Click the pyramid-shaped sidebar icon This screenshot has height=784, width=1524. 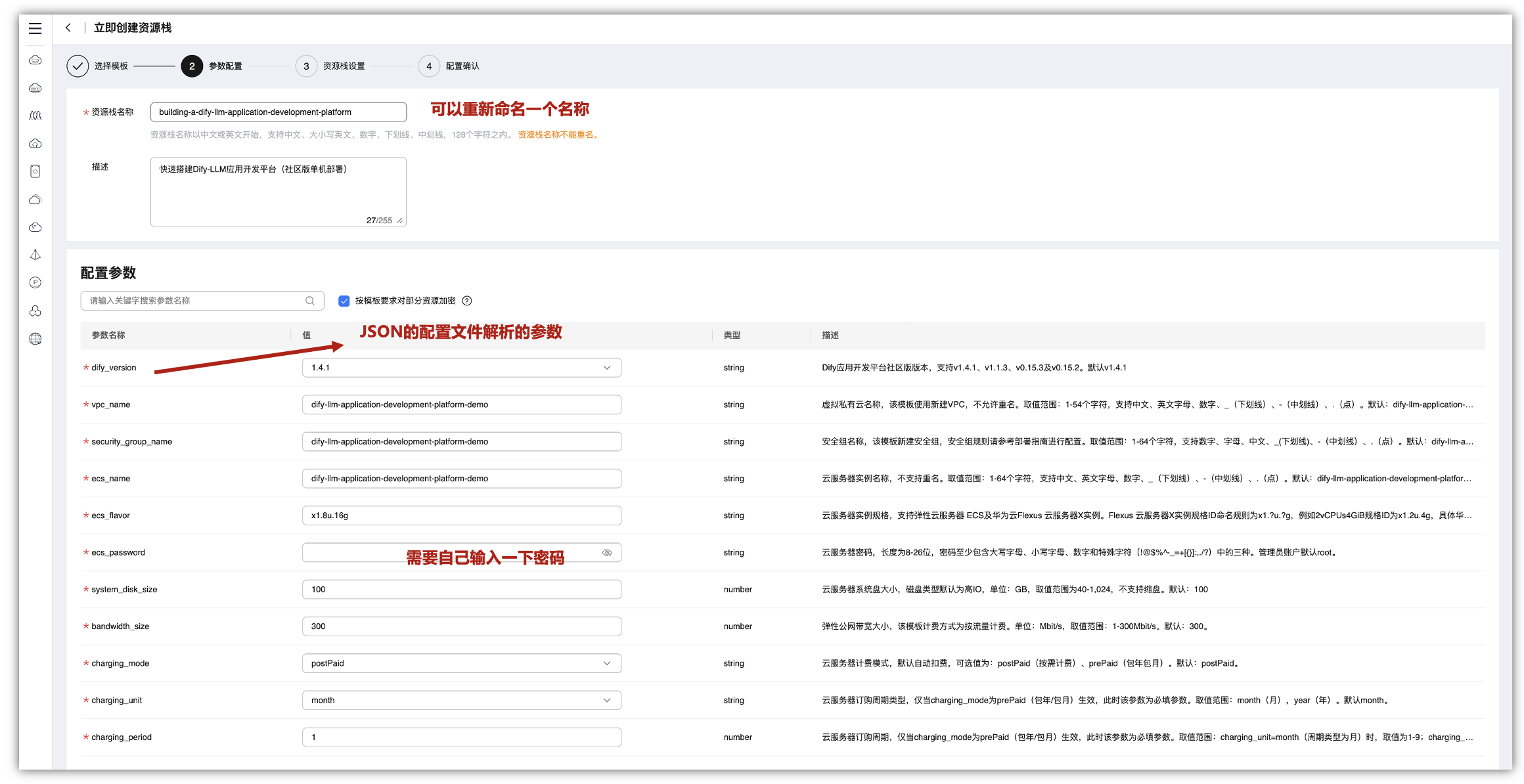35,255
